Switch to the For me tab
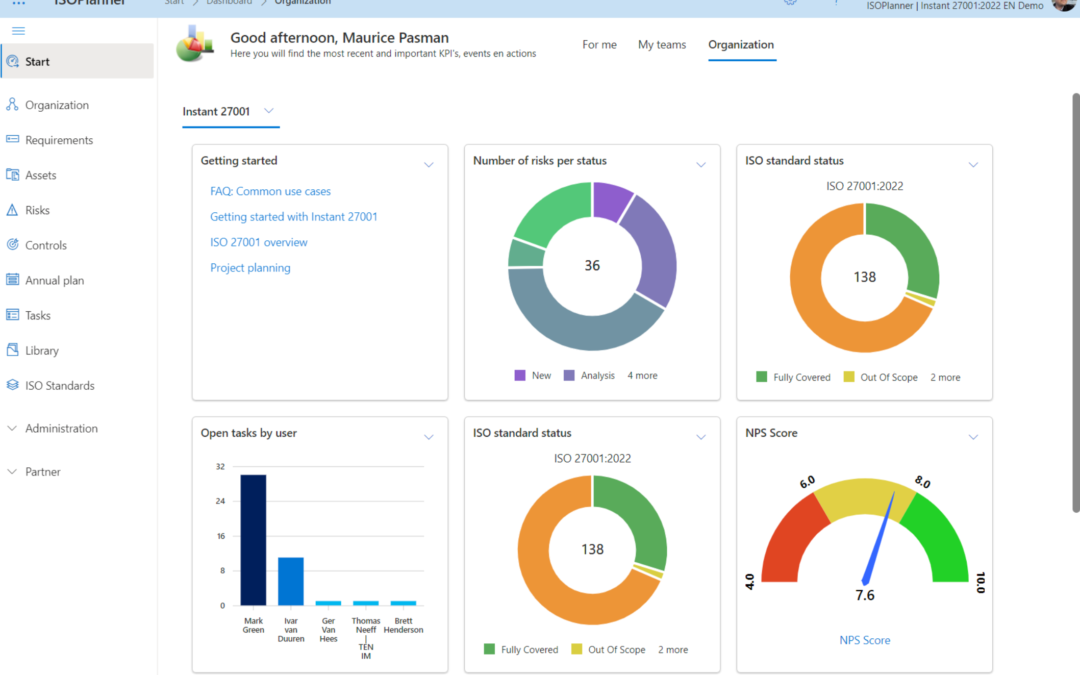The height and width of the screenshot is (675, 1080). (x=599, y=45)
